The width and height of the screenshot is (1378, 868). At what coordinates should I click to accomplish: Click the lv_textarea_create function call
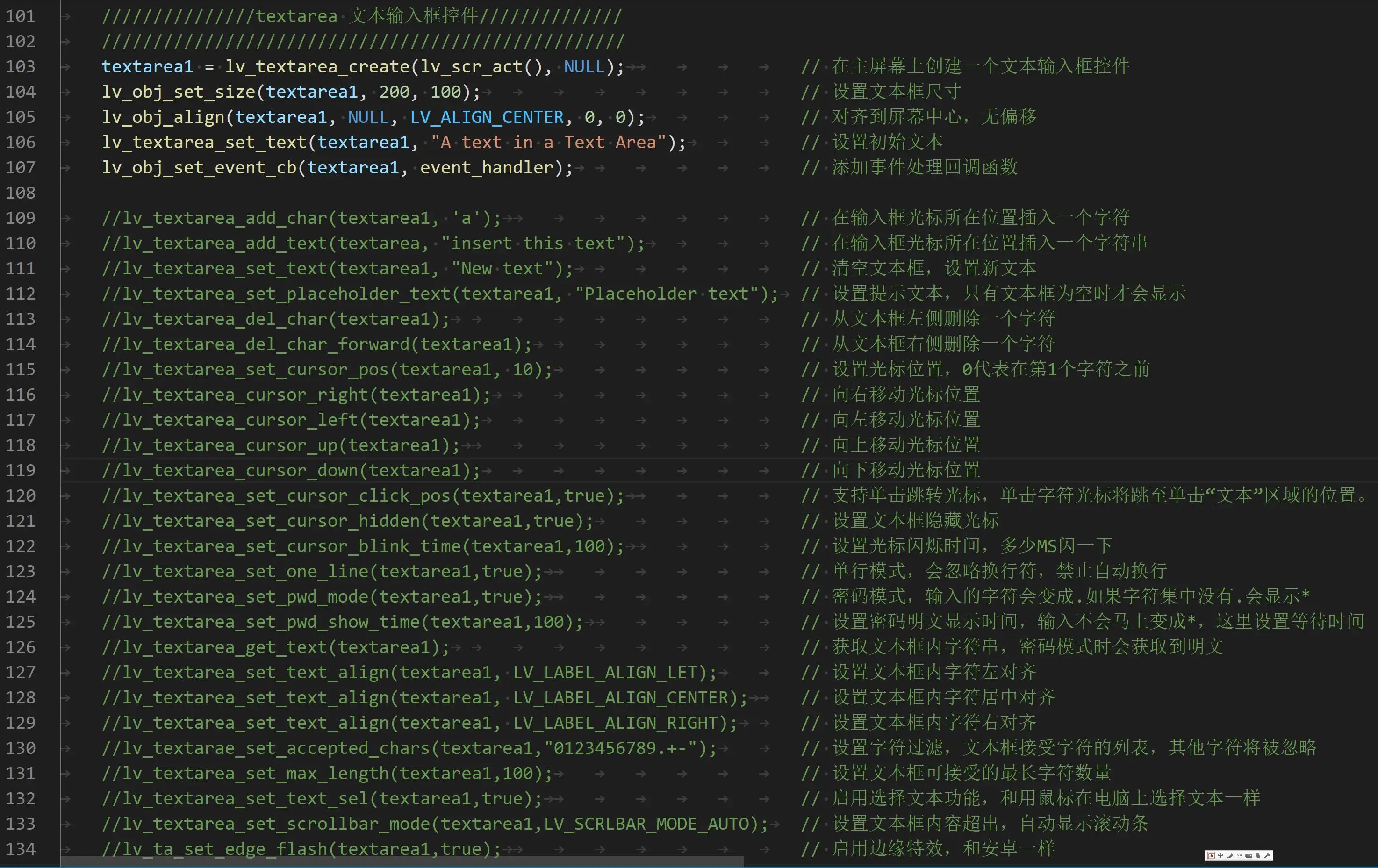click(317, 66)
